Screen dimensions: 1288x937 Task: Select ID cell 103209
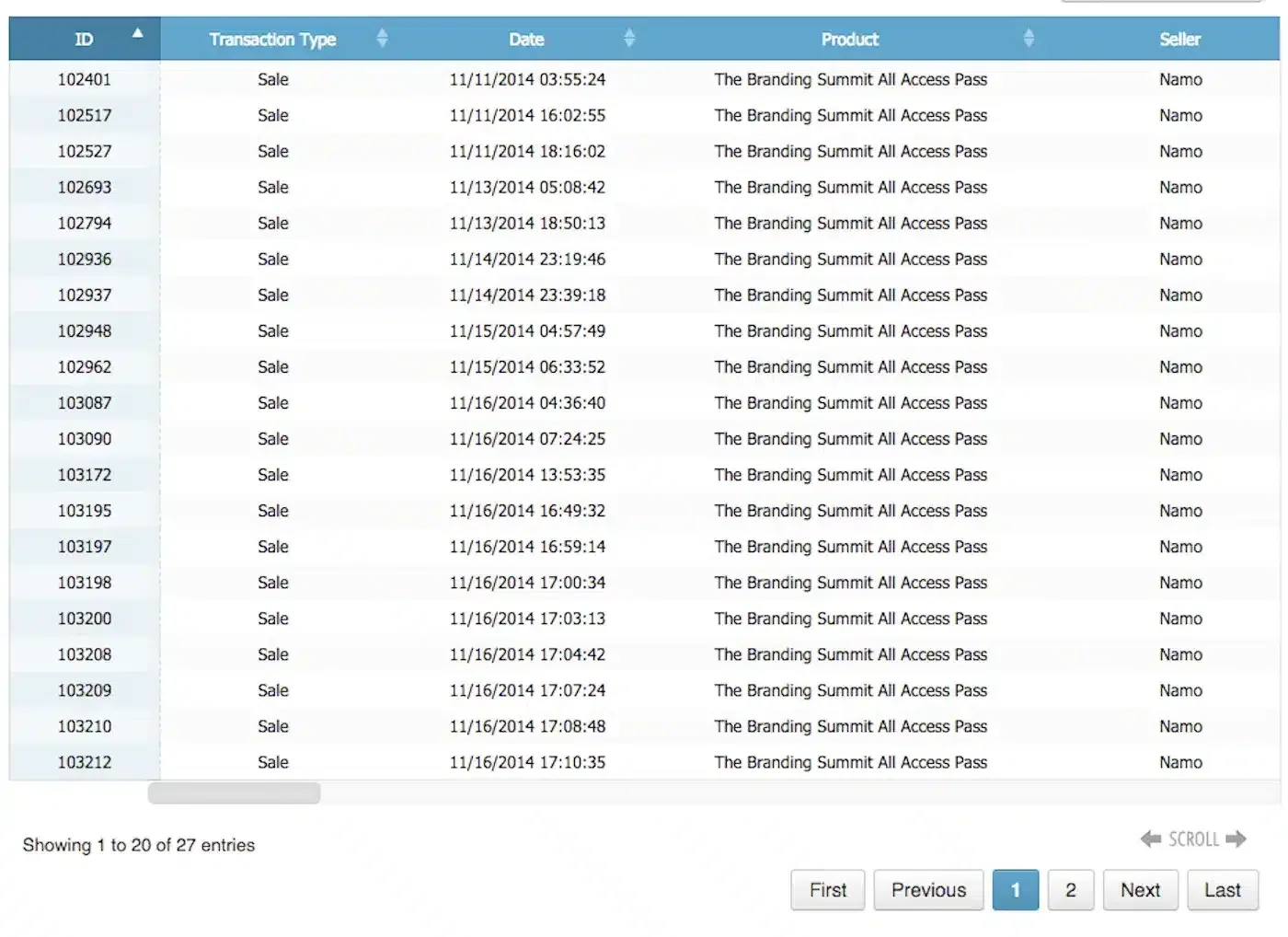(x=85, y=689)
